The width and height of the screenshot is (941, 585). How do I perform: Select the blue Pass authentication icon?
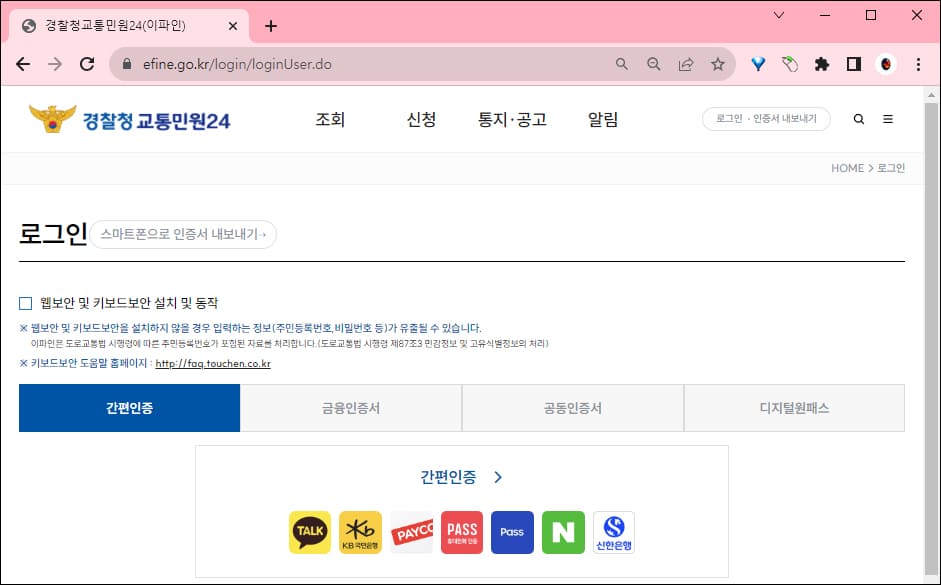coord(512,532)
